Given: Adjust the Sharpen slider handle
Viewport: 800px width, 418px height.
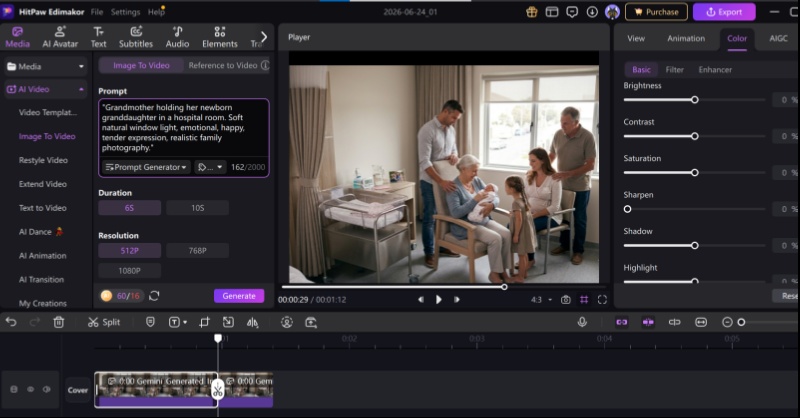Looking at the screenshot, I should (628, 209).
